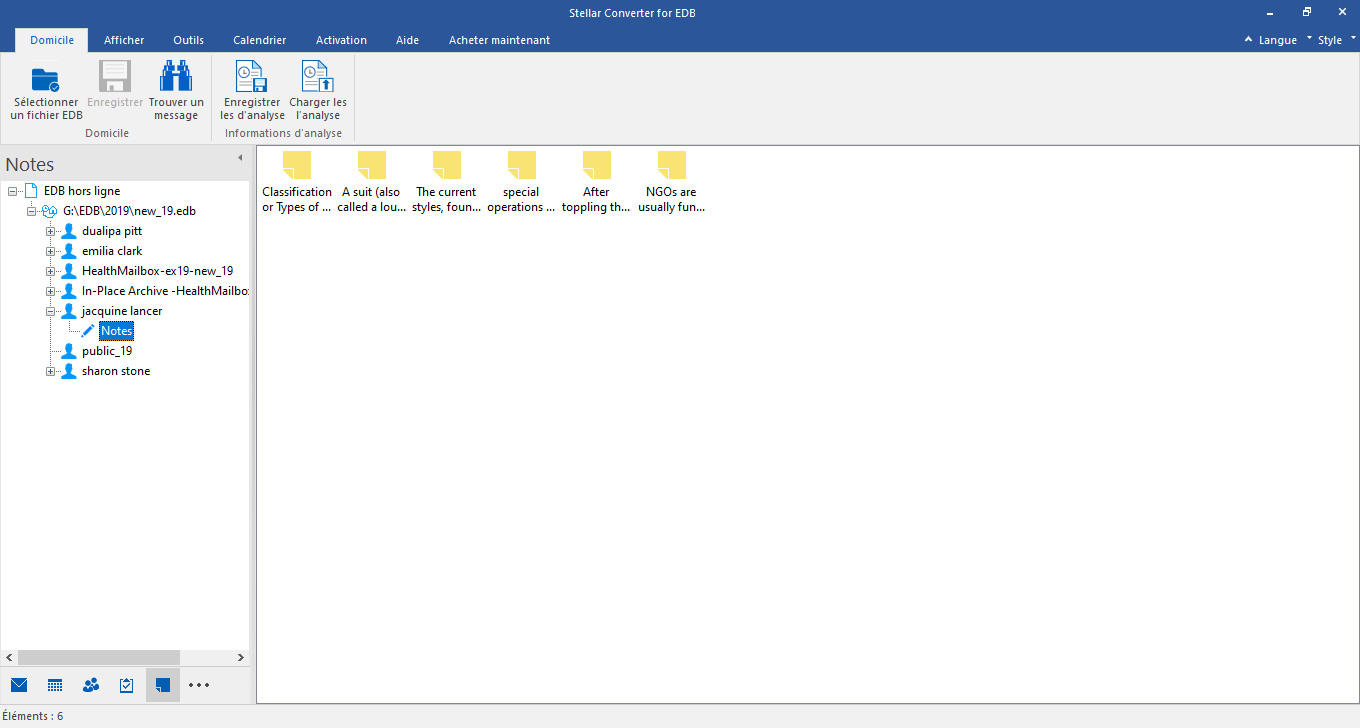Select emilia clark mailbox
The width and height of the screenshot is (1360, 728).
click(112, 251)
